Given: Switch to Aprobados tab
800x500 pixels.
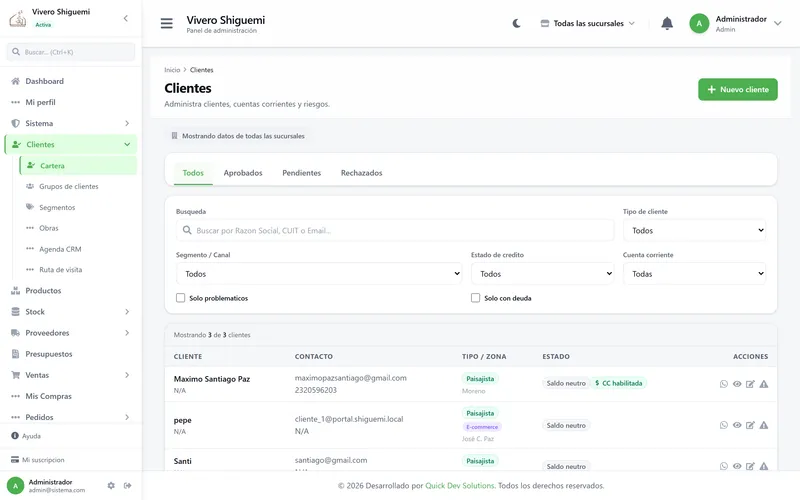Looking at the screenshot, I should click(x=243, y=173).
